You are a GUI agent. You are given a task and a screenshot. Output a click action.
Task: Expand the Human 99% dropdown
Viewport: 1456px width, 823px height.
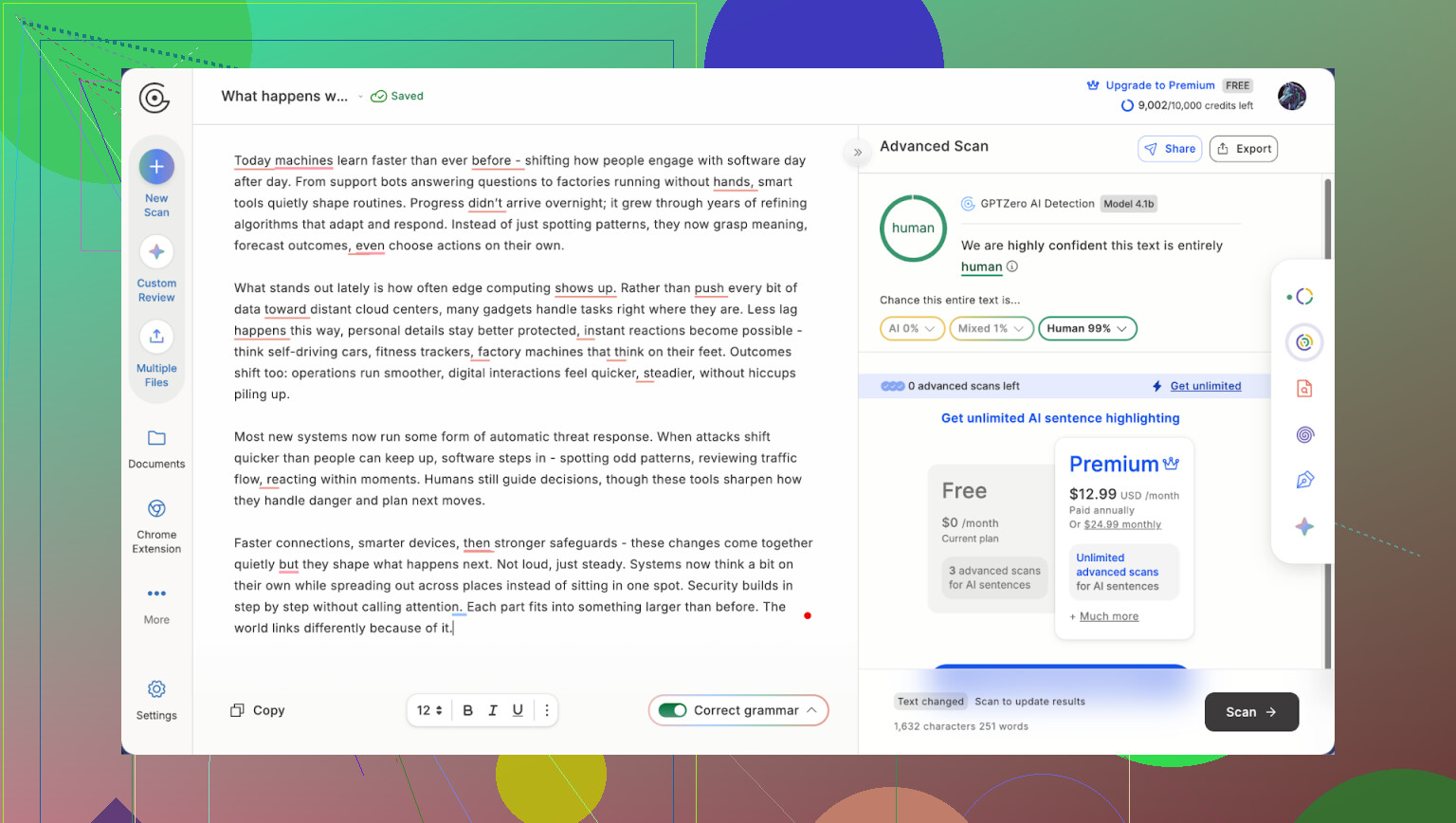point(1087,328)
